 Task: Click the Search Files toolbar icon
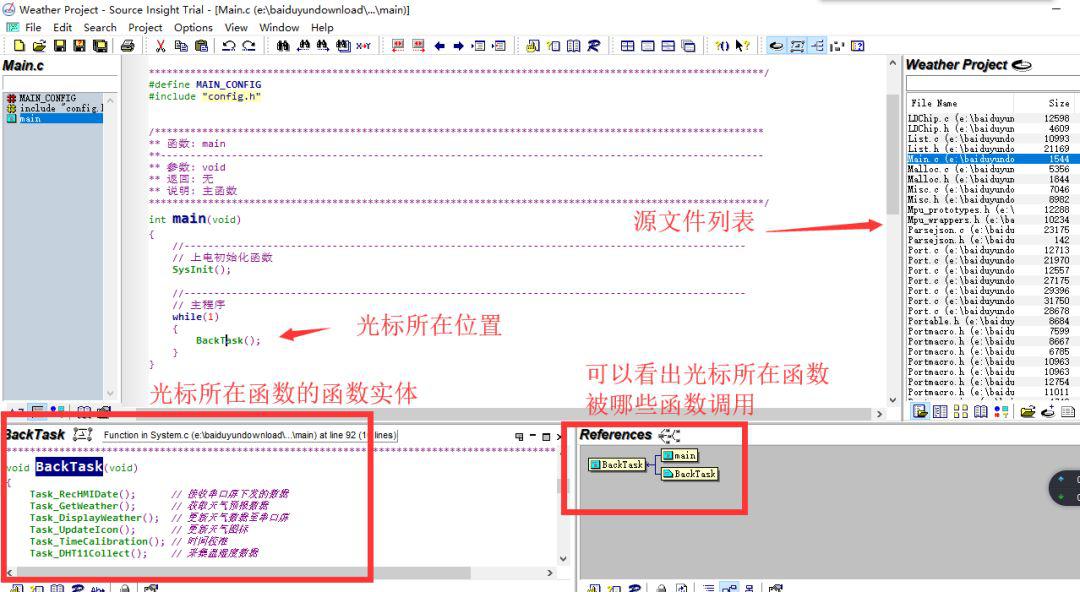pos(343,46)
